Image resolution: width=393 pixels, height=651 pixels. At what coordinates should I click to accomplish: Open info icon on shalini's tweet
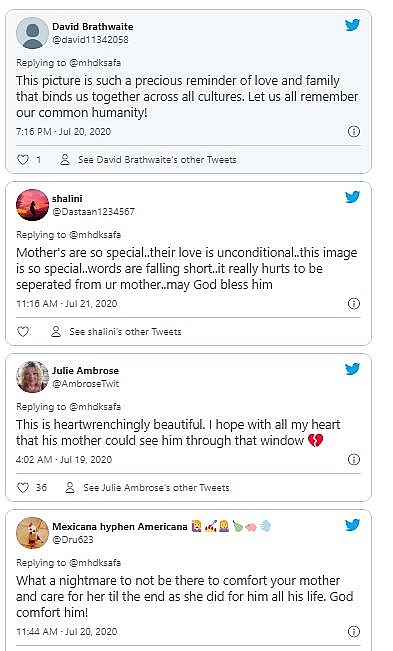point(354,303)
